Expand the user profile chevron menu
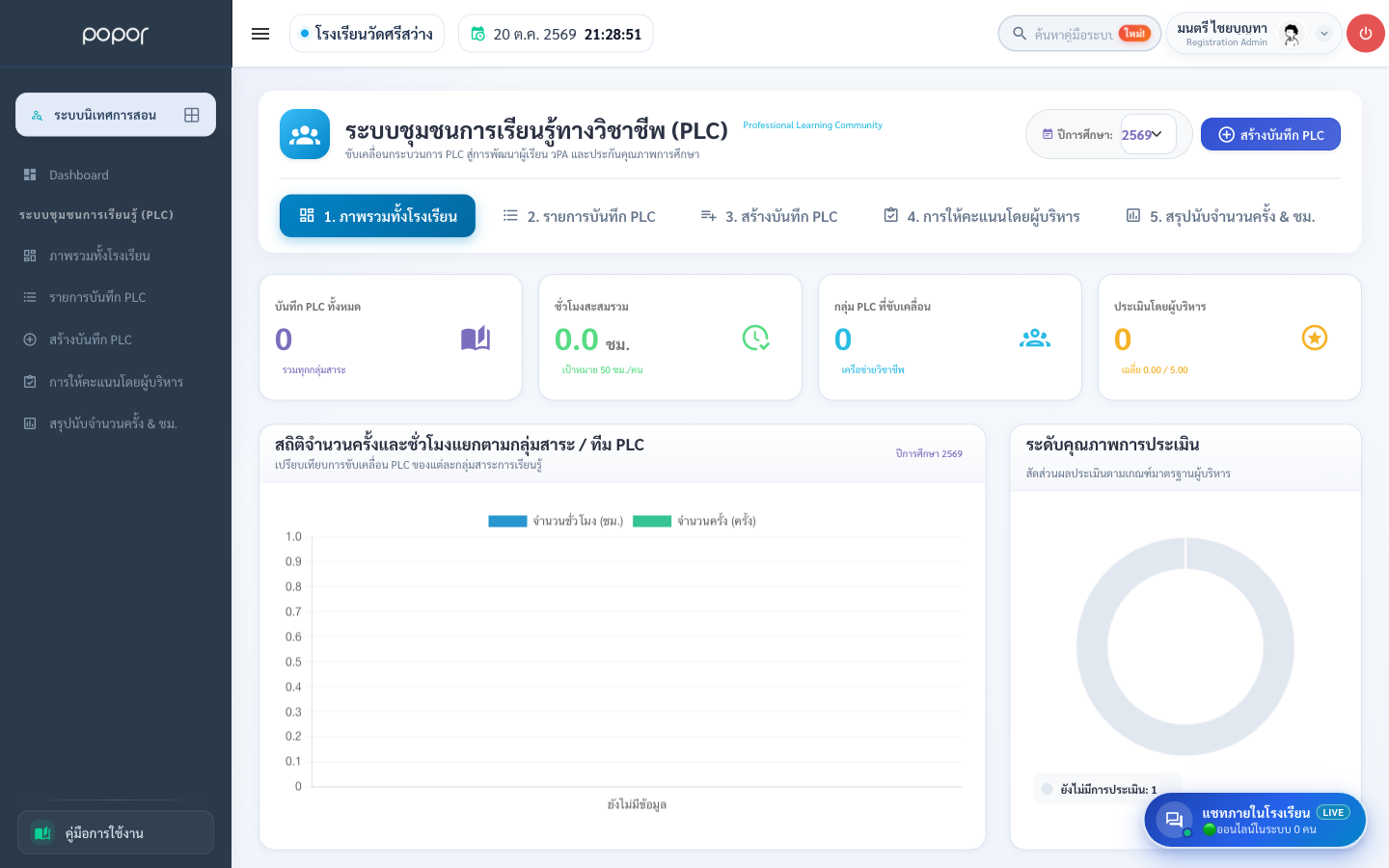This screenshot has height=868, width=1389. click(1324, 34)
